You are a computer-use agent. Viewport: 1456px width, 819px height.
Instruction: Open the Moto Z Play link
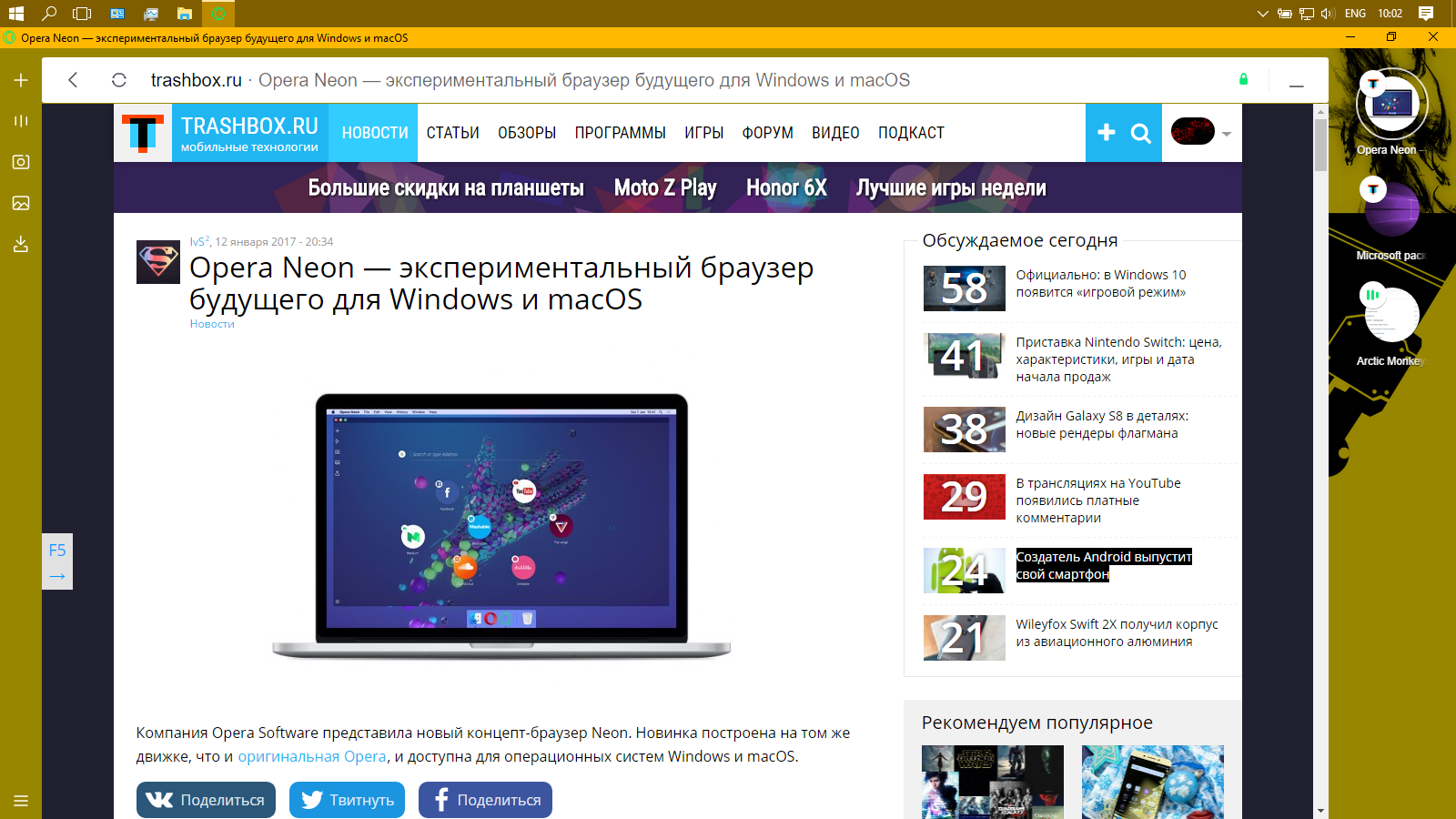pos(665,188)
